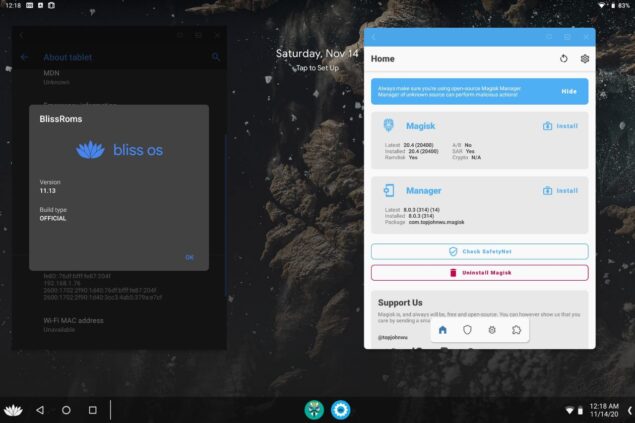The image size is (635, 423).
Task: Open the Magisk app icon in taskbar
Action: click(x=314, y=409)
